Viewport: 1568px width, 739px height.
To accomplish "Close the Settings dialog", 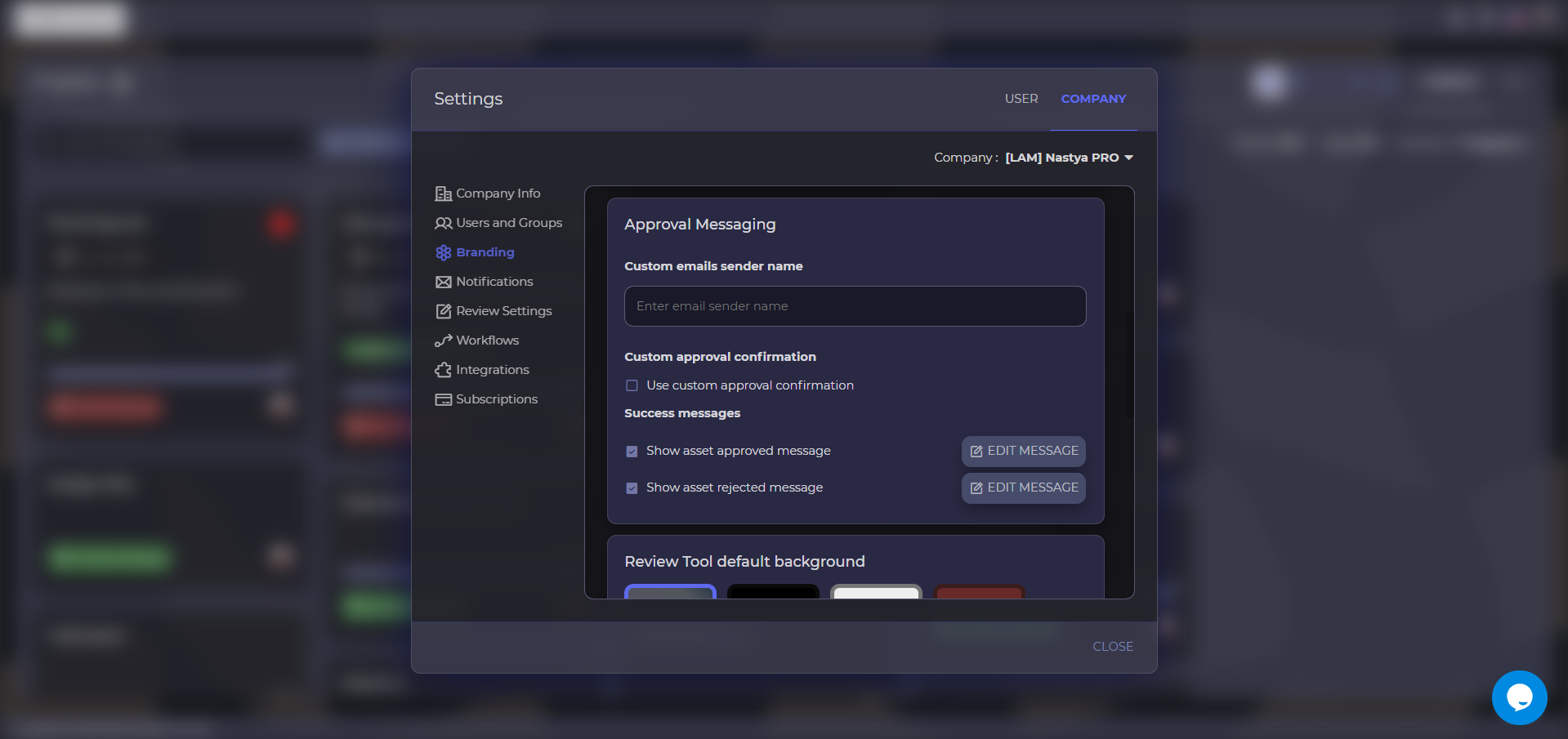I will click(1112, 646).
